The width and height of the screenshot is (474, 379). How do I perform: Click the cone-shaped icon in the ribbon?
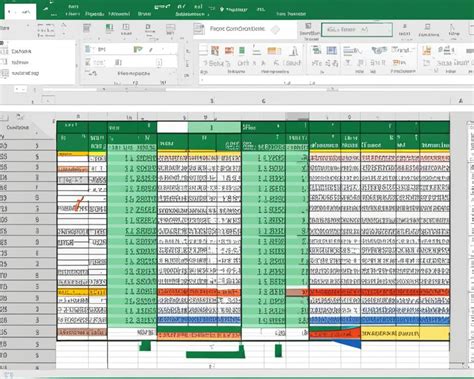294,51
